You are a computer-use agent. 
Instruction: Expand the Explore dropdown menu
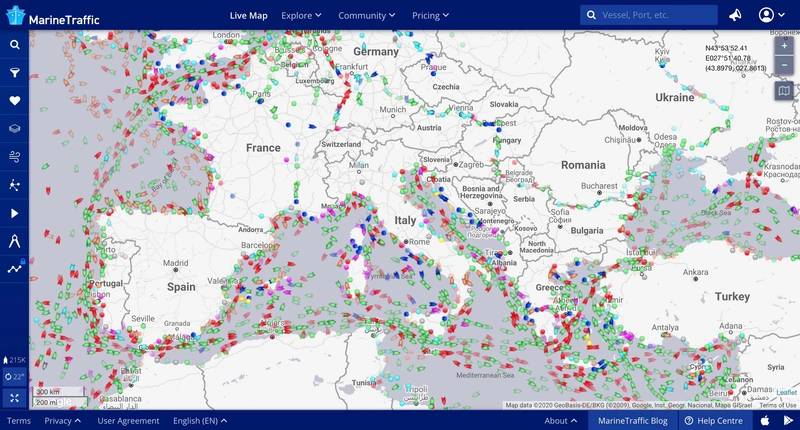coord(301,15)
